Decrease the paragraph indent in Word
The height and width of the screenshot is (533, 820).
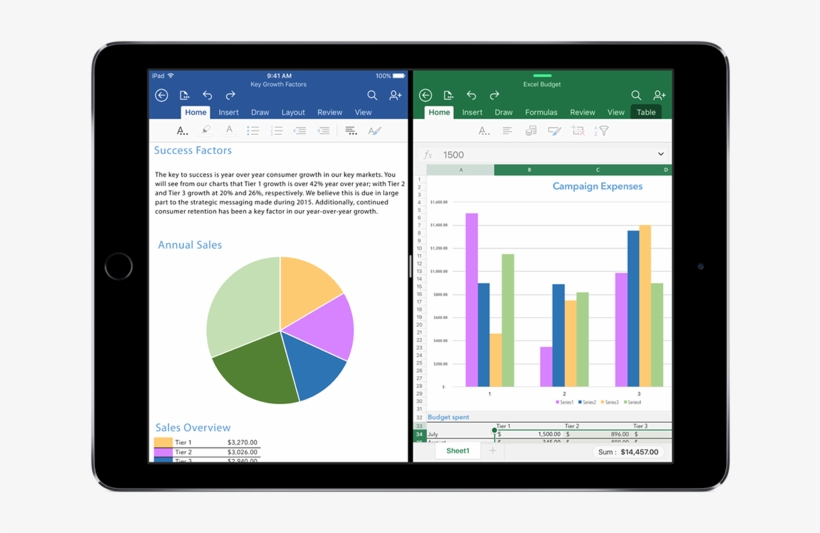(x=300, y=131)
